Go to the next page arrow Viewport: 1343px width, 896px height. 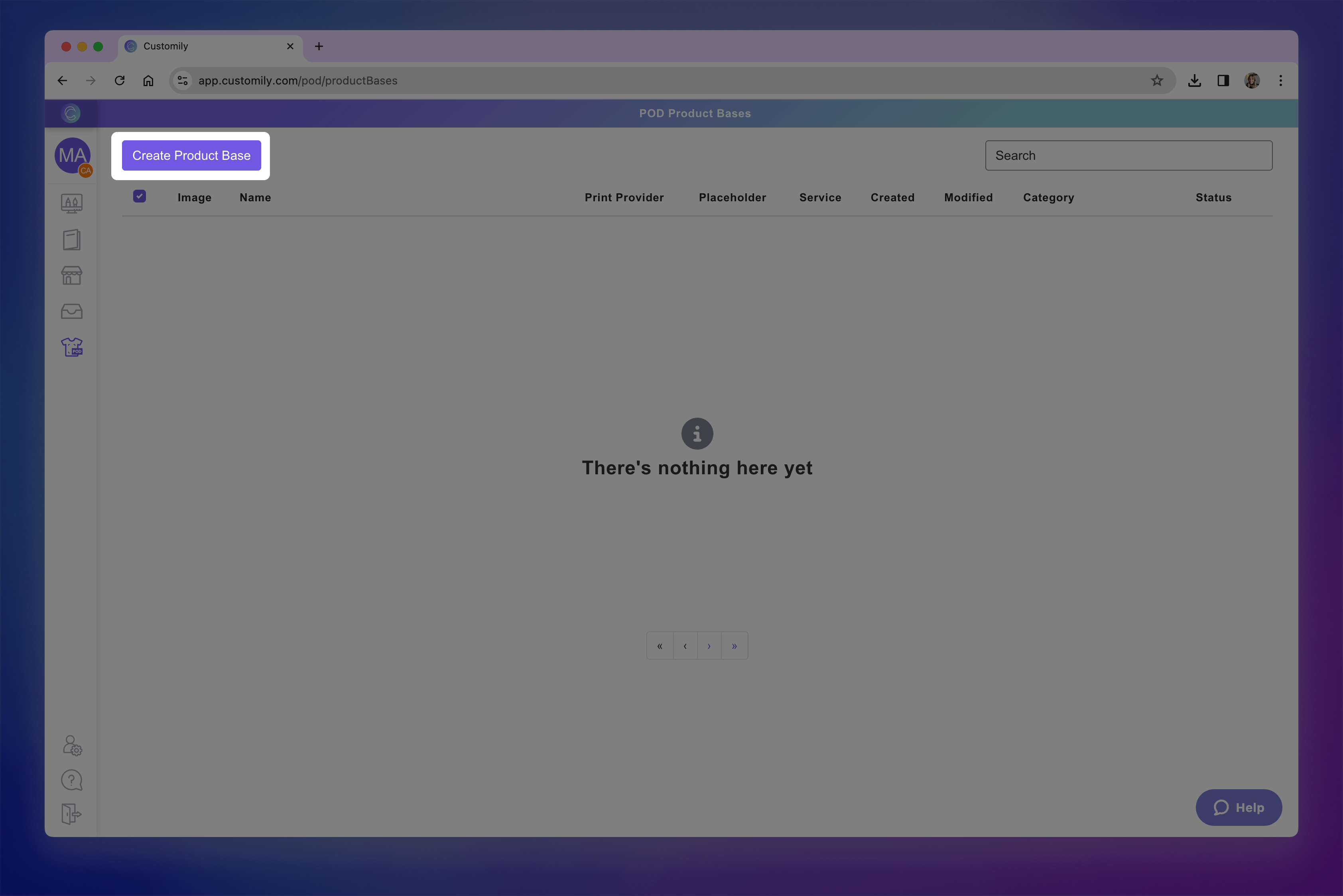click(709, 646)
